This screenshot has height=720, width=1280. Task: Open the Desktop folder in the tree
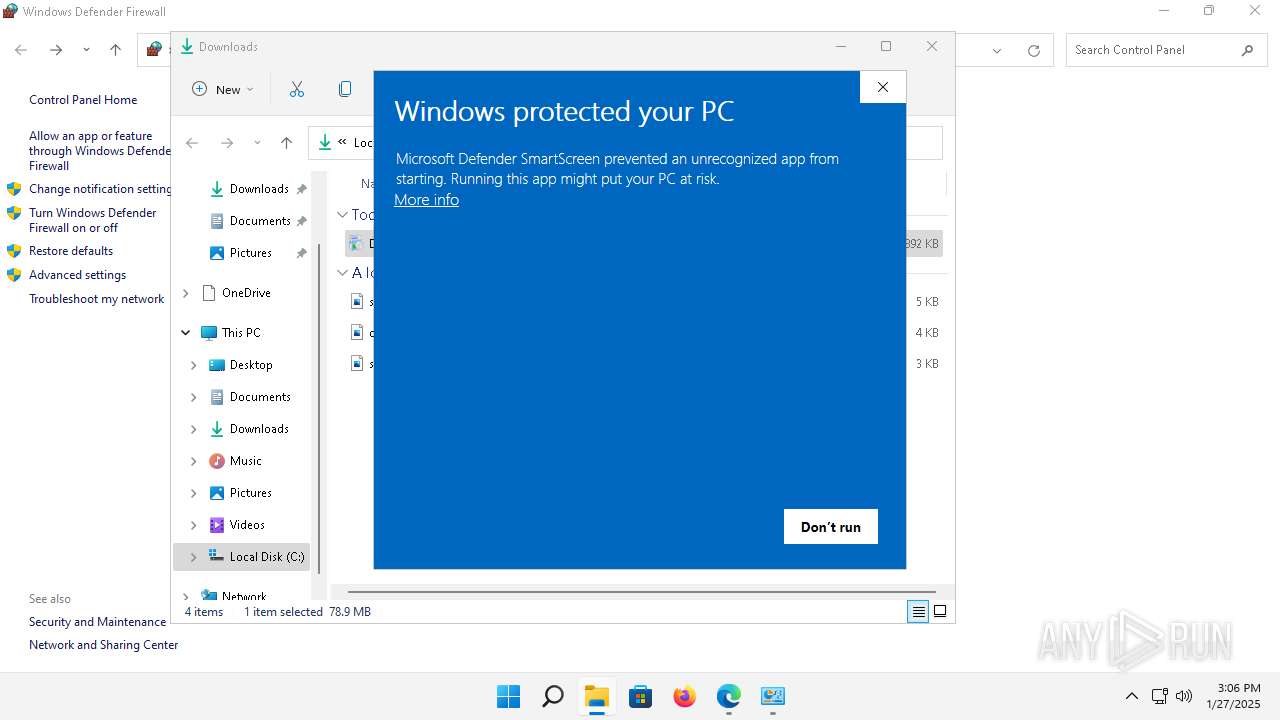click(241, 365)
